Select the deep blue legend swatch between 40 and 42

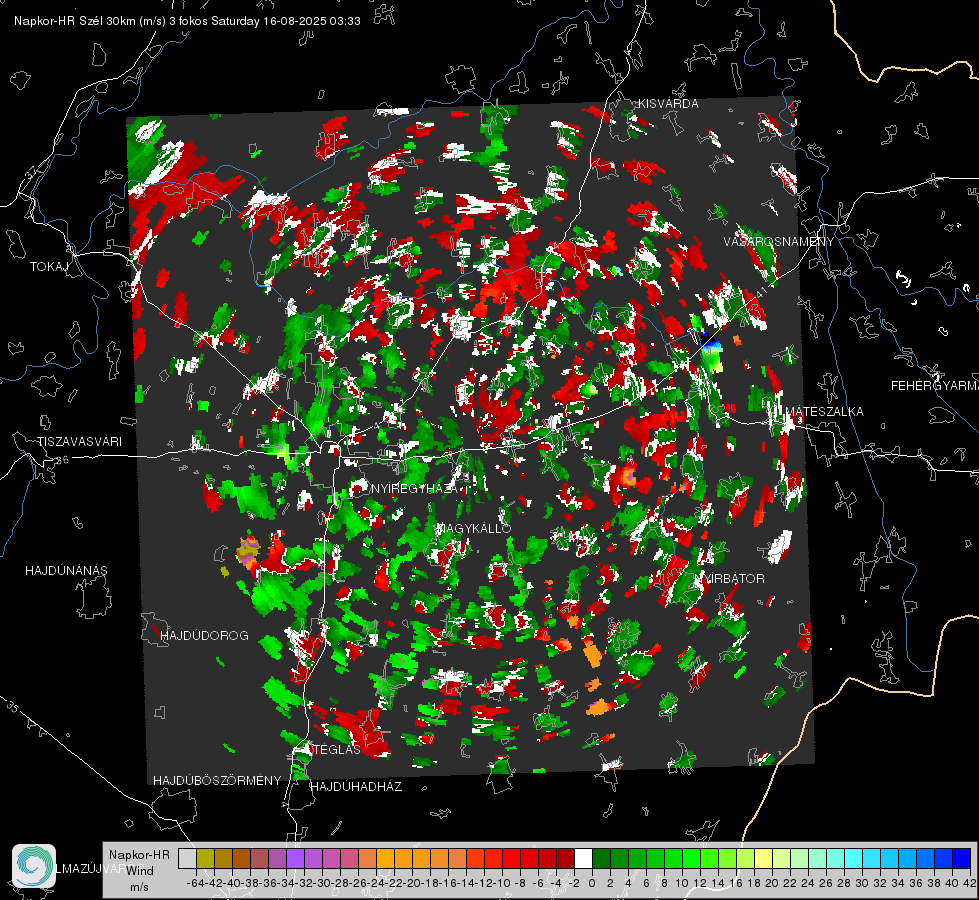(x=962, y=859)
